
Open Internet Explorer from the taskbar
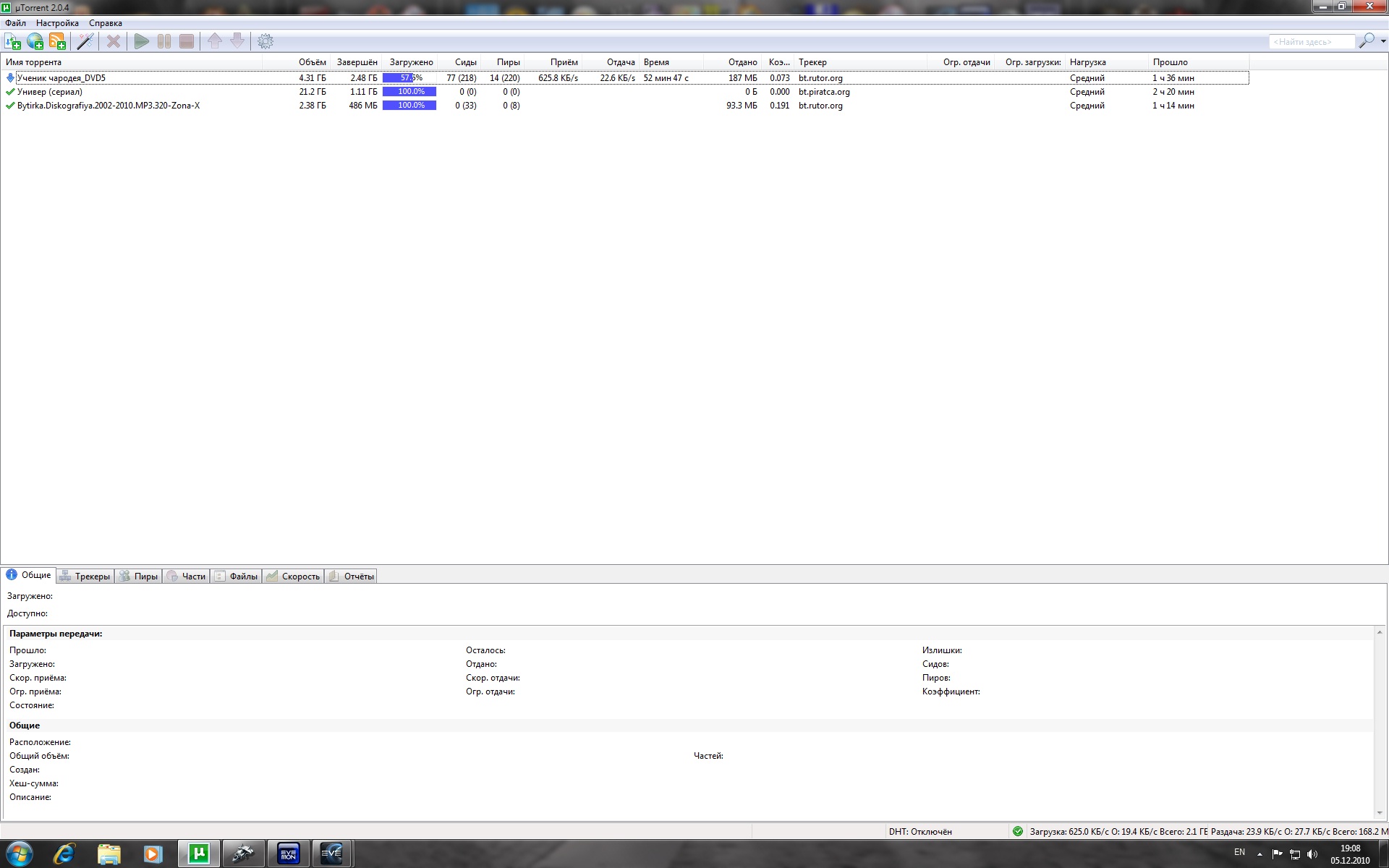point(64,854)
